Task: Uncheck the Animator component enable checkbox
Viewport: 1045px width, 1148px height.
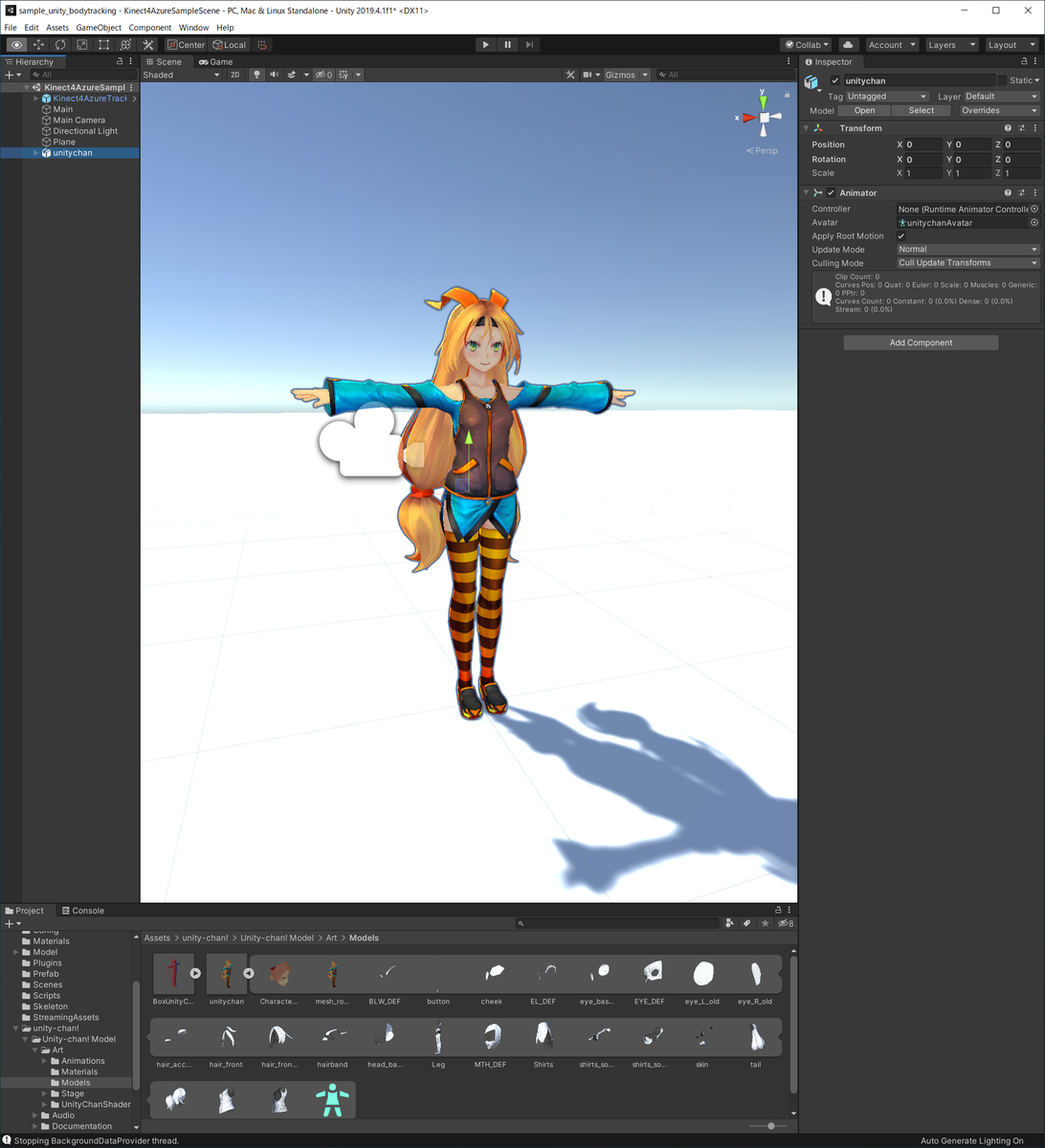Action: point(830,192)
